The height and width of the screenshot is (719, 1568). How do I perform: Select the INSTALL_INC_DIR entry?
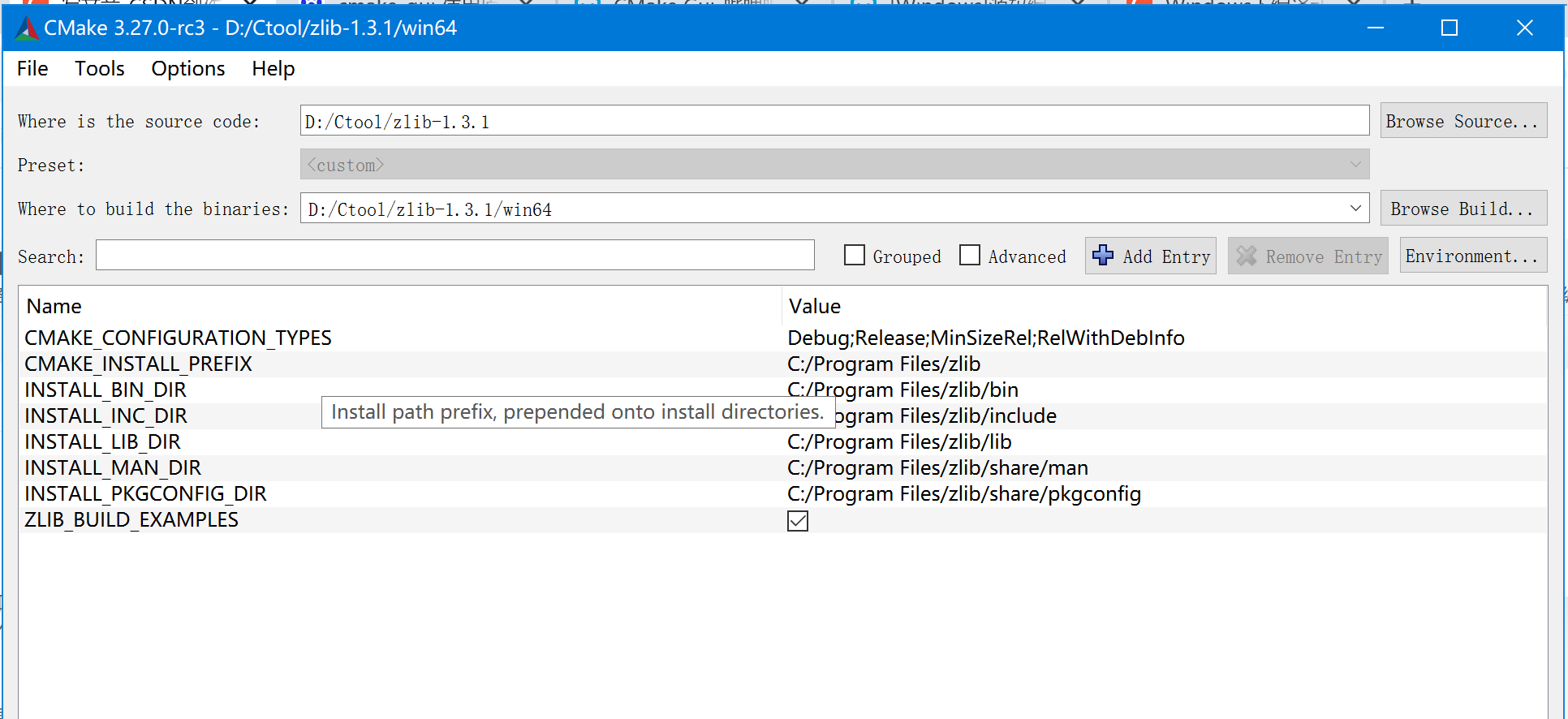[x=106, y=415]
